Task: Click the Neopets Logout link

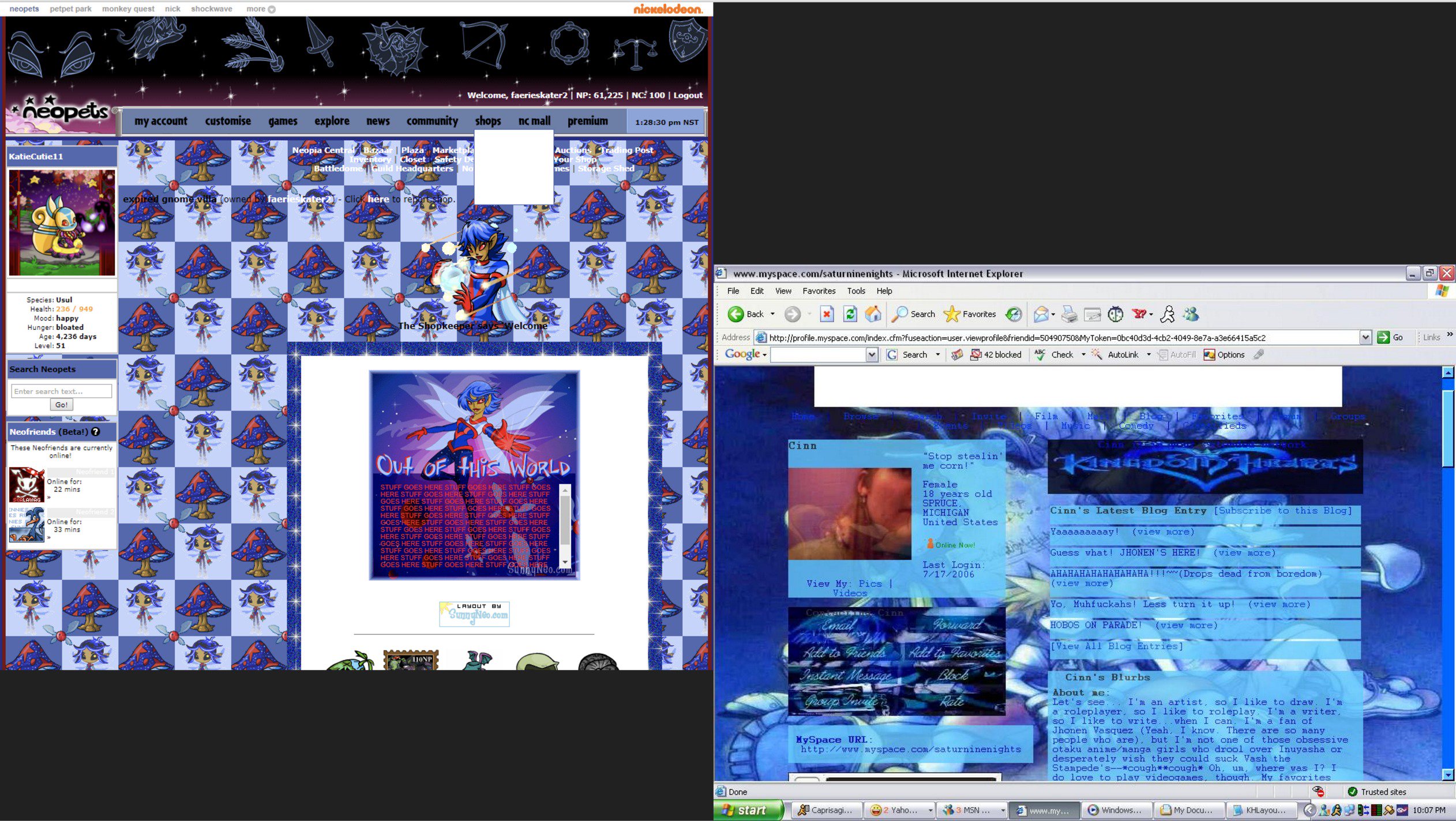Action: click(x=688, y=95)
